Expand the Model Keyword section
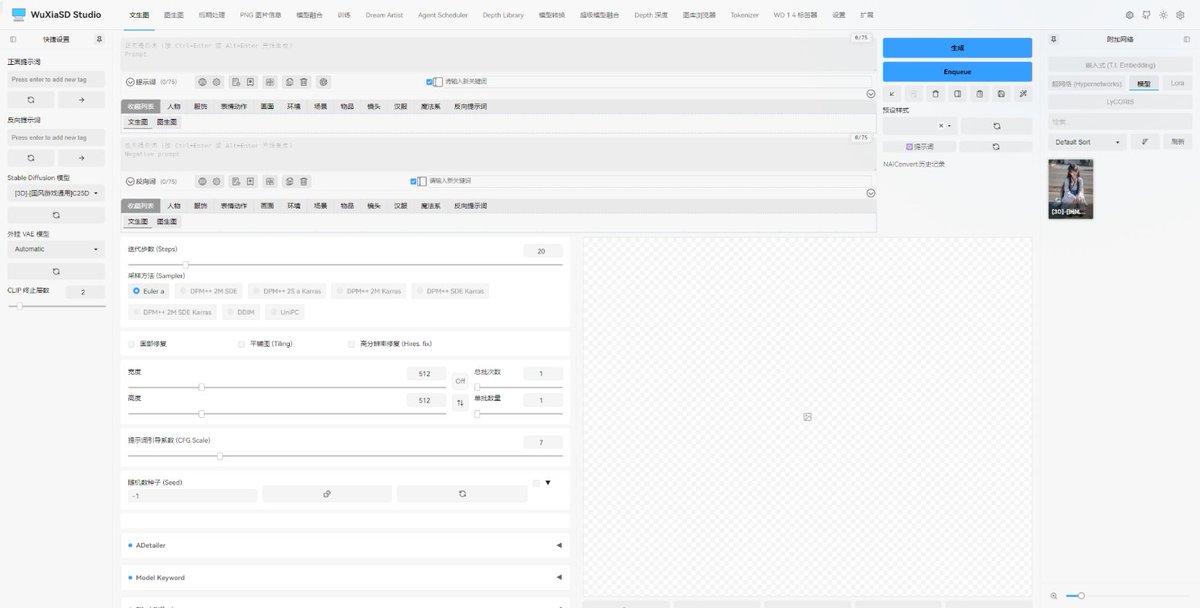The height and width of the screenshot is (608, 1200). point(345,577)
